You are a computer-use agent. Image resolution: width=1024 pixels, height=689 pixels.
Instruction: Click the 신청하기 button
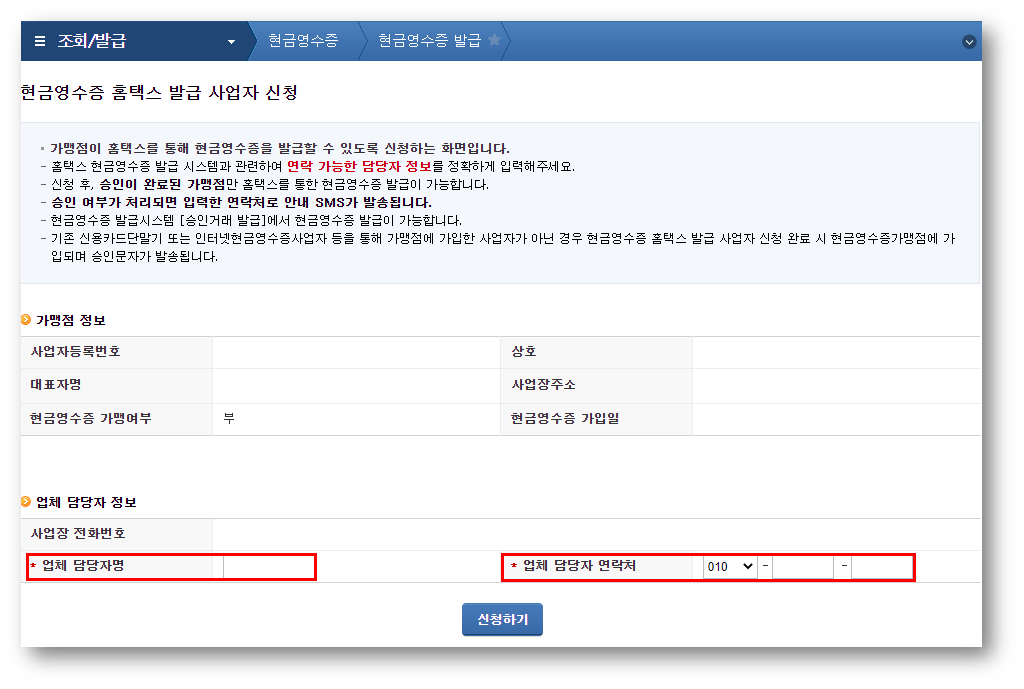coord(502,619)
